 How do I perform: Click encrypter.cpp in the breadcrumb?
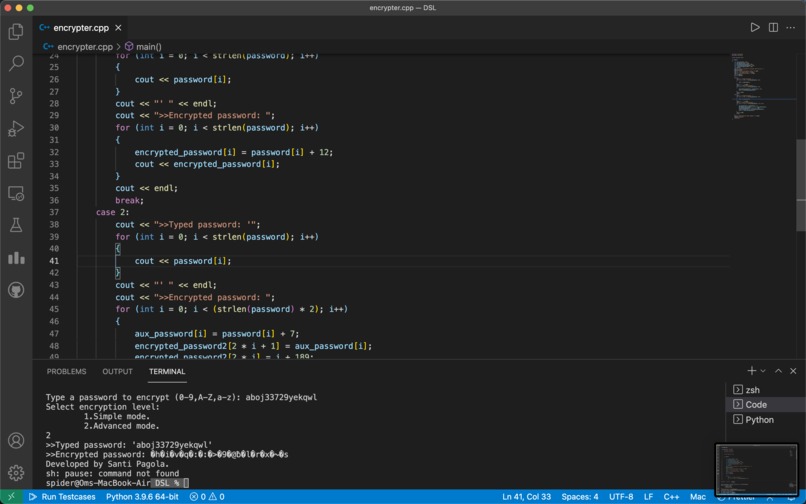click(85, 47)
